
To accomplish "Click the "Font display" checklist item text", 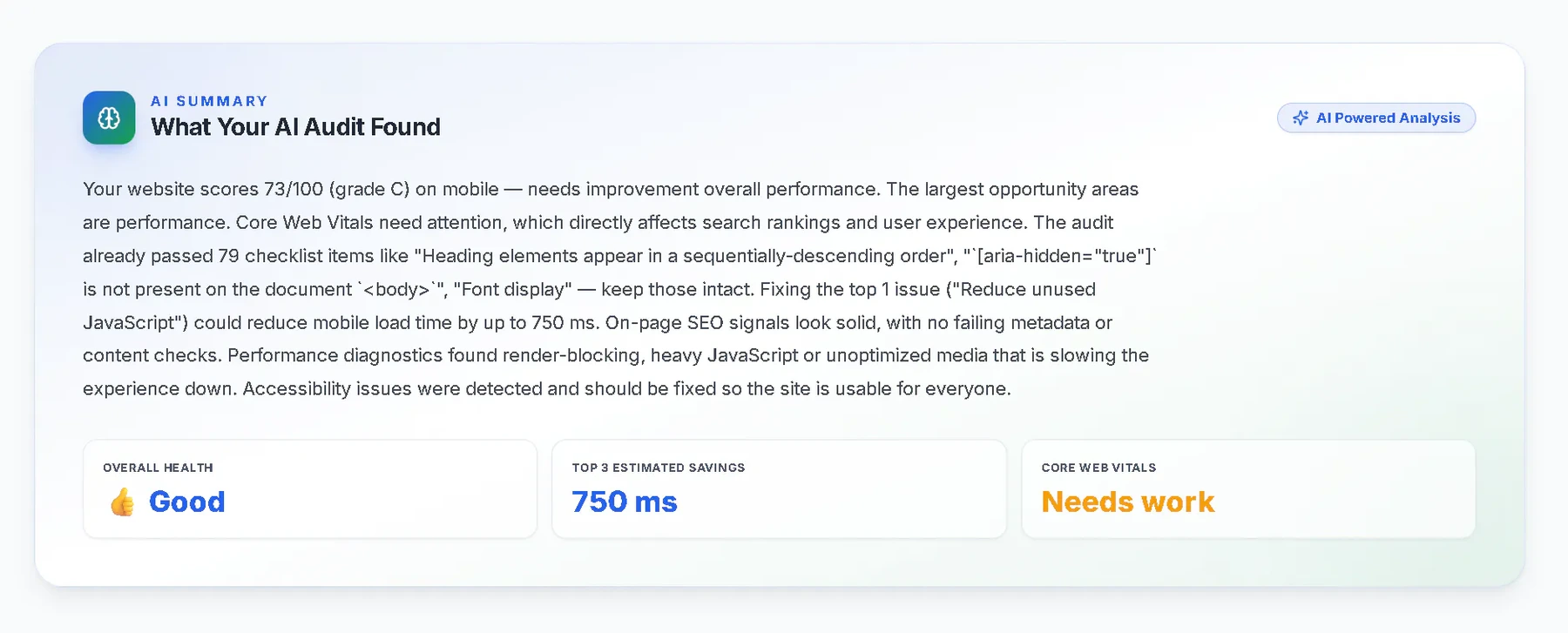I will tap(513, 289).
